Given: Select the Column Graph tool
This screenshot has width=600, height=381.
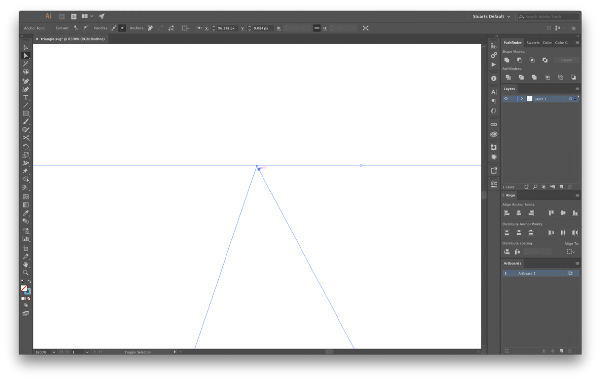Looking at the screenshot, I should click(x=26, y=239).
